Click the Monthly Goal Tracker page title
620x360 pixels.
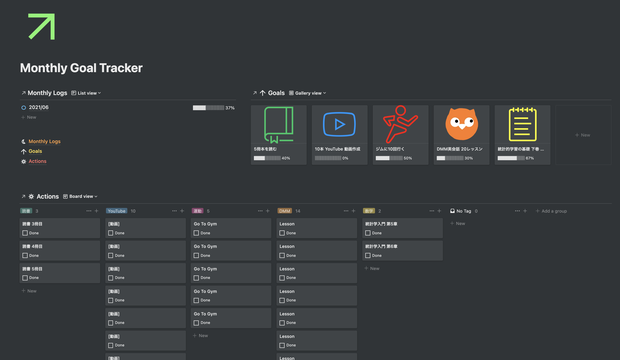click(x=81, y=68)
